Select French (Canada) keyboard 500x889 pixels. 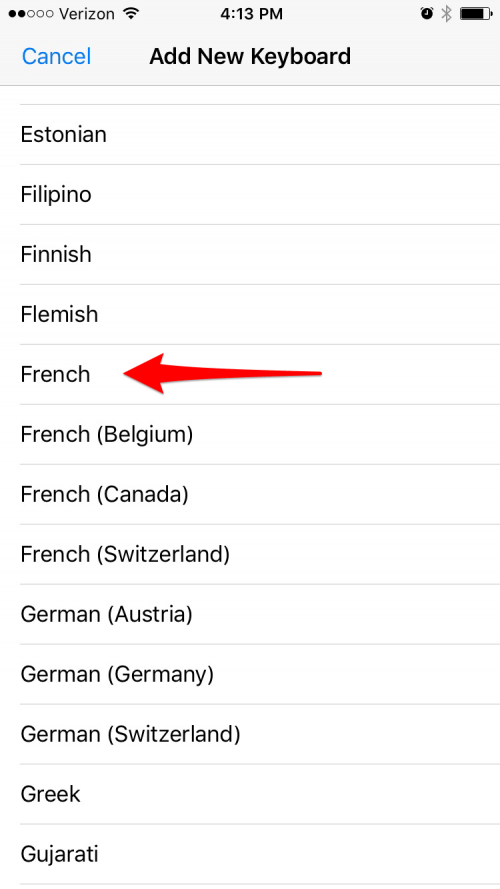pos(250,494)
